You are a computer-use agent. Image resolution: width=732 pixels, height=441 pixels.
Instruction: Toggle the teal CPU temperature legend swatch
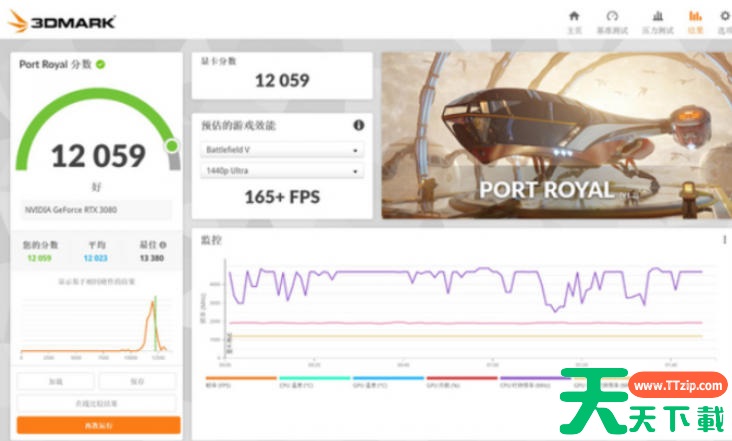315,378
